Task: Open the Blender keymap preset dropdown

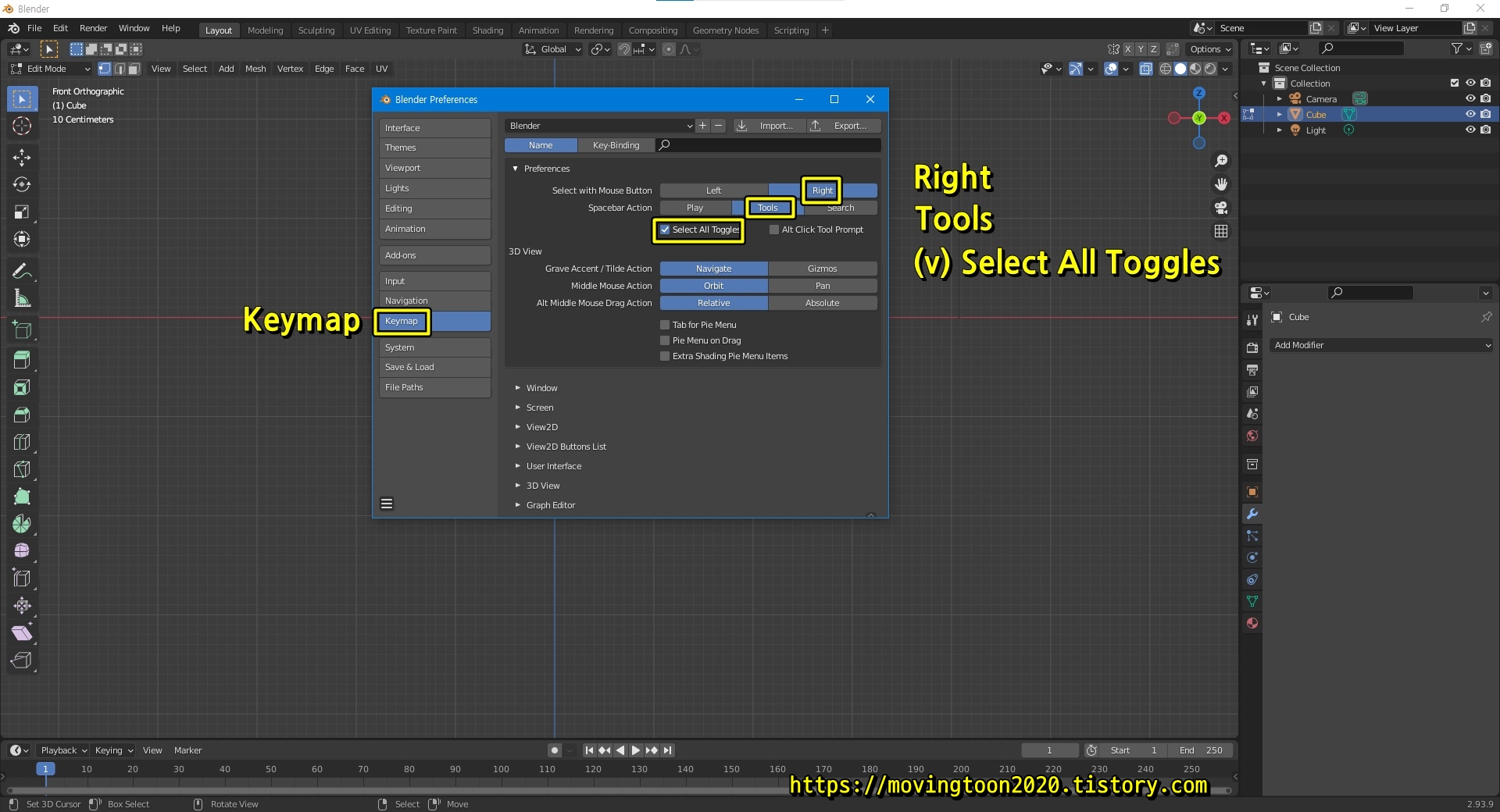Action: [600, 126]
